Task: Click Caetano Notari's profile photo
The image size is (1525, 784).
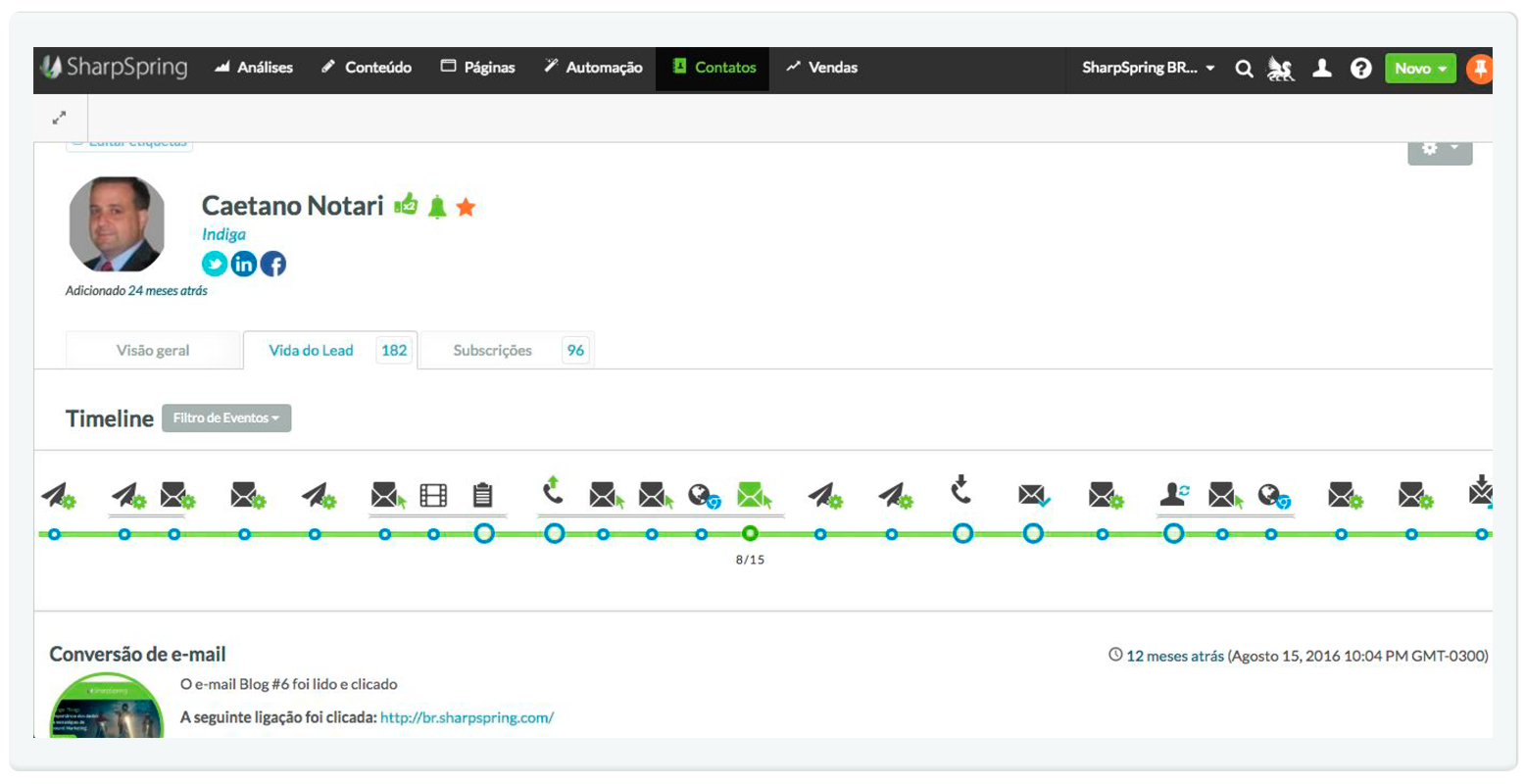Action: coord(117,224)
